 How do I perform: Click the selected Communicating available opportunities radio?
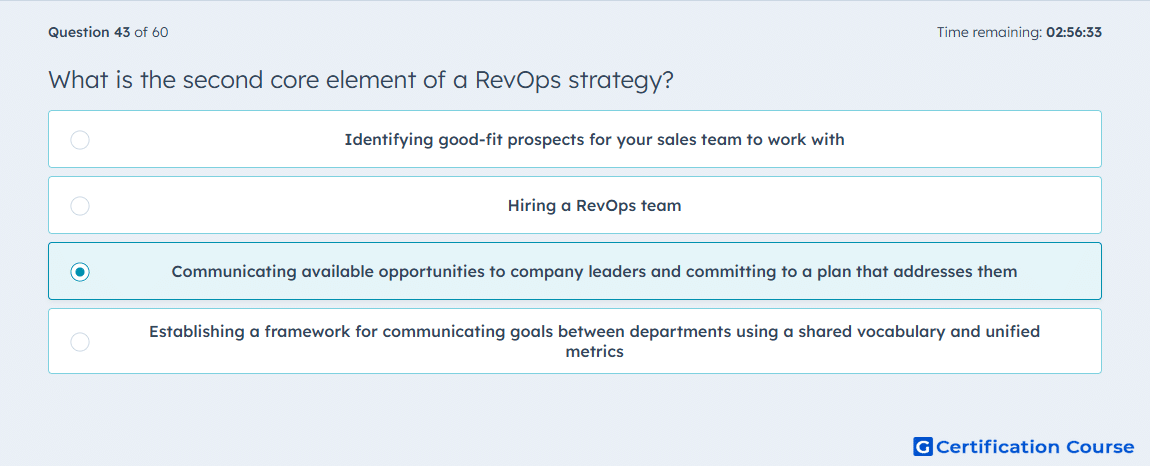pos(80,272)
